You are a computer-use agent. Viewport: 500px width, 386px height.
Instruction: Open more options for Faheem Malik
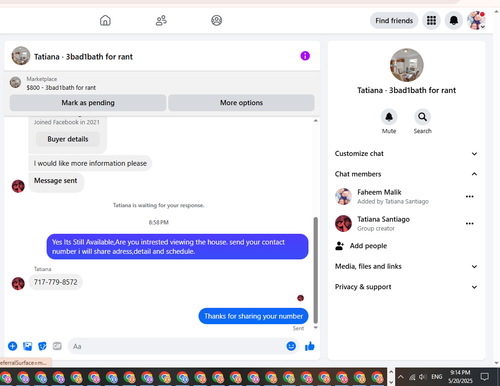470,197
